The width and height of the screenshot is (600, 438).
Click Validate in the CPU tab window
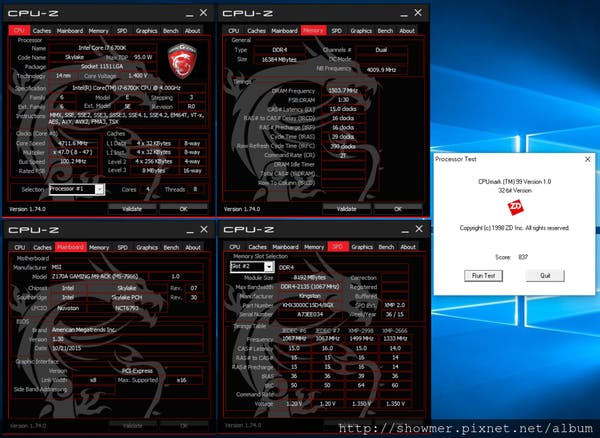pos(132,209)
